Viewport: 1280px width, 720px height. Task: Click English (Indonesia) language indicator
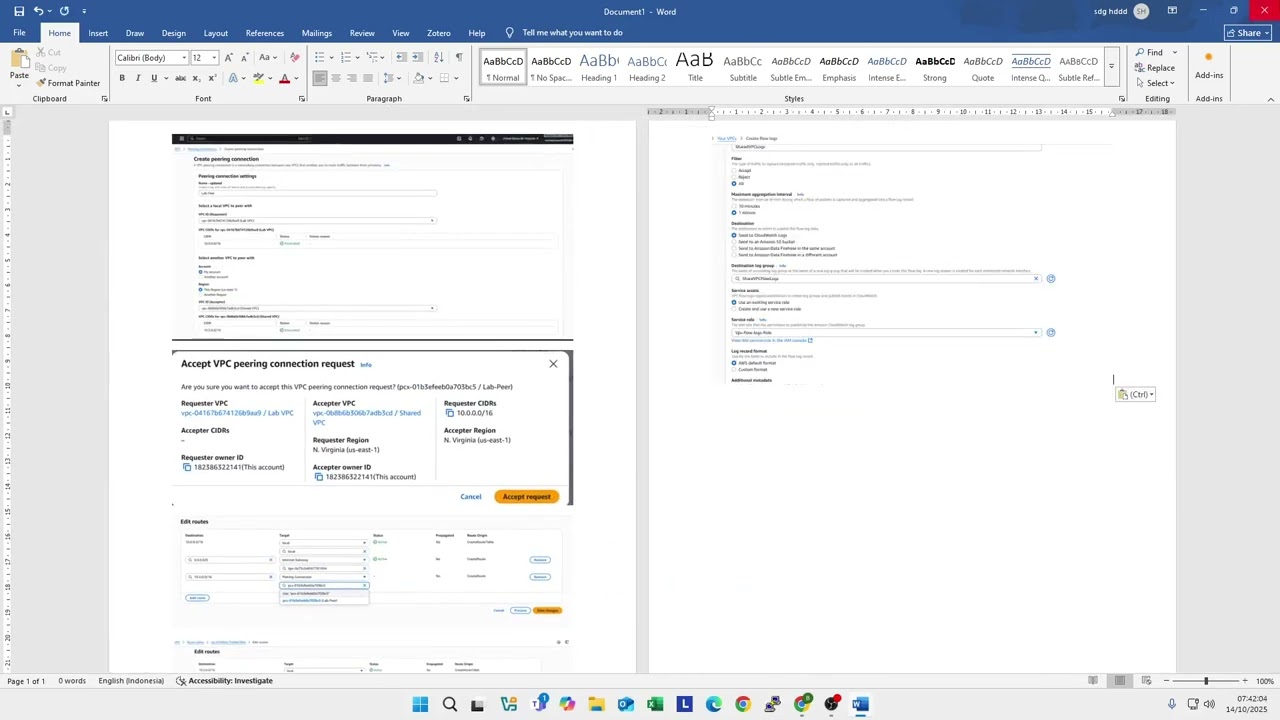click(x=131, y=681)
